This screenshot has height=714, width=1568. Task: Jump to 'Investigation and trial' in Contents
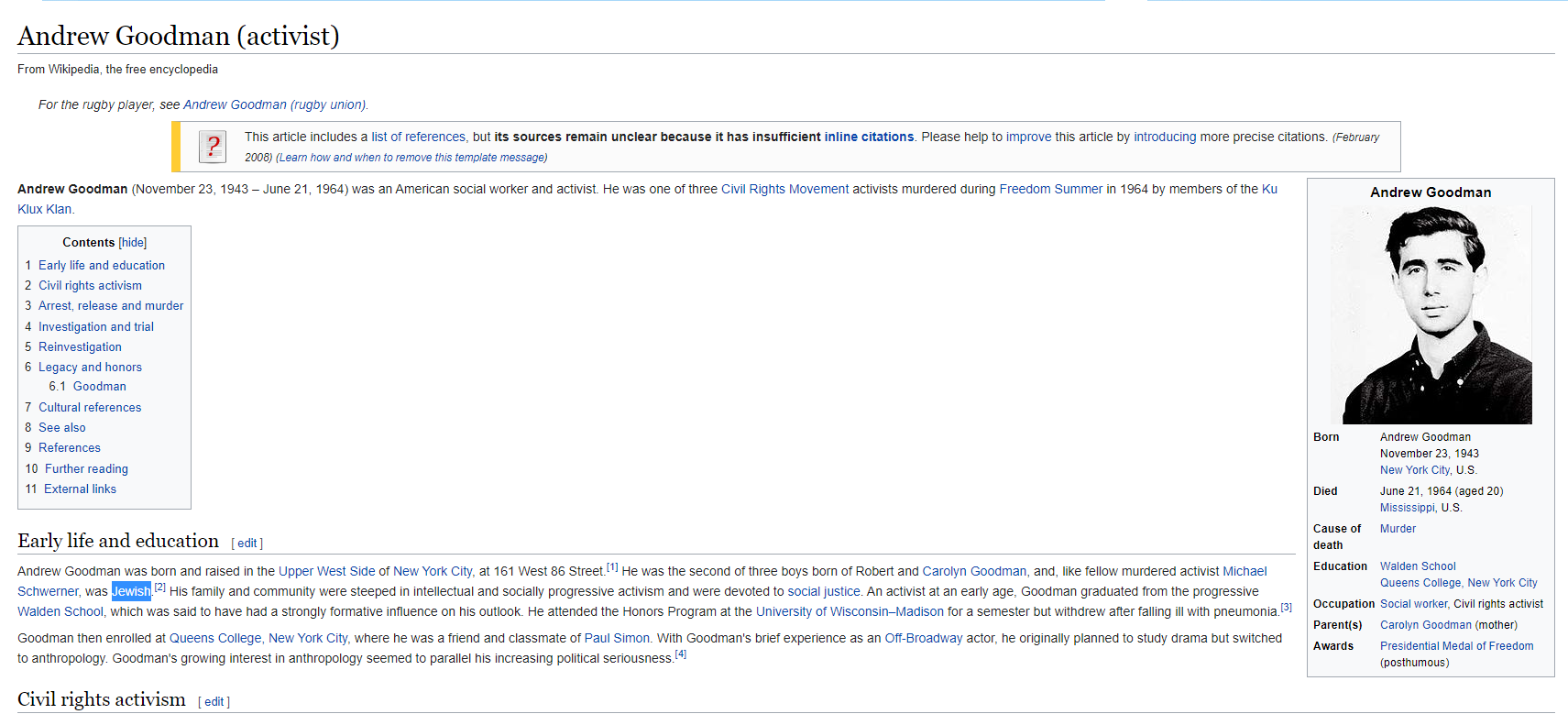coord(96,326)
